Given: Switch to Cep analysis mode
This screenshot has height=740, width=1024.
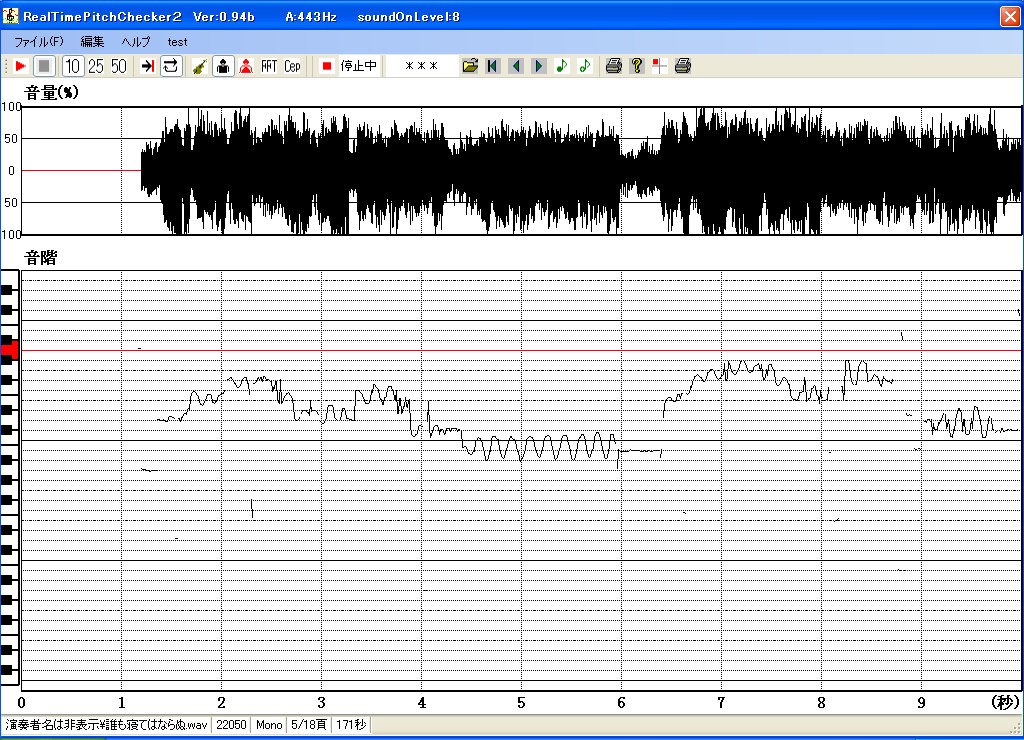Looking at the screenshot, I should coord(292,66).
